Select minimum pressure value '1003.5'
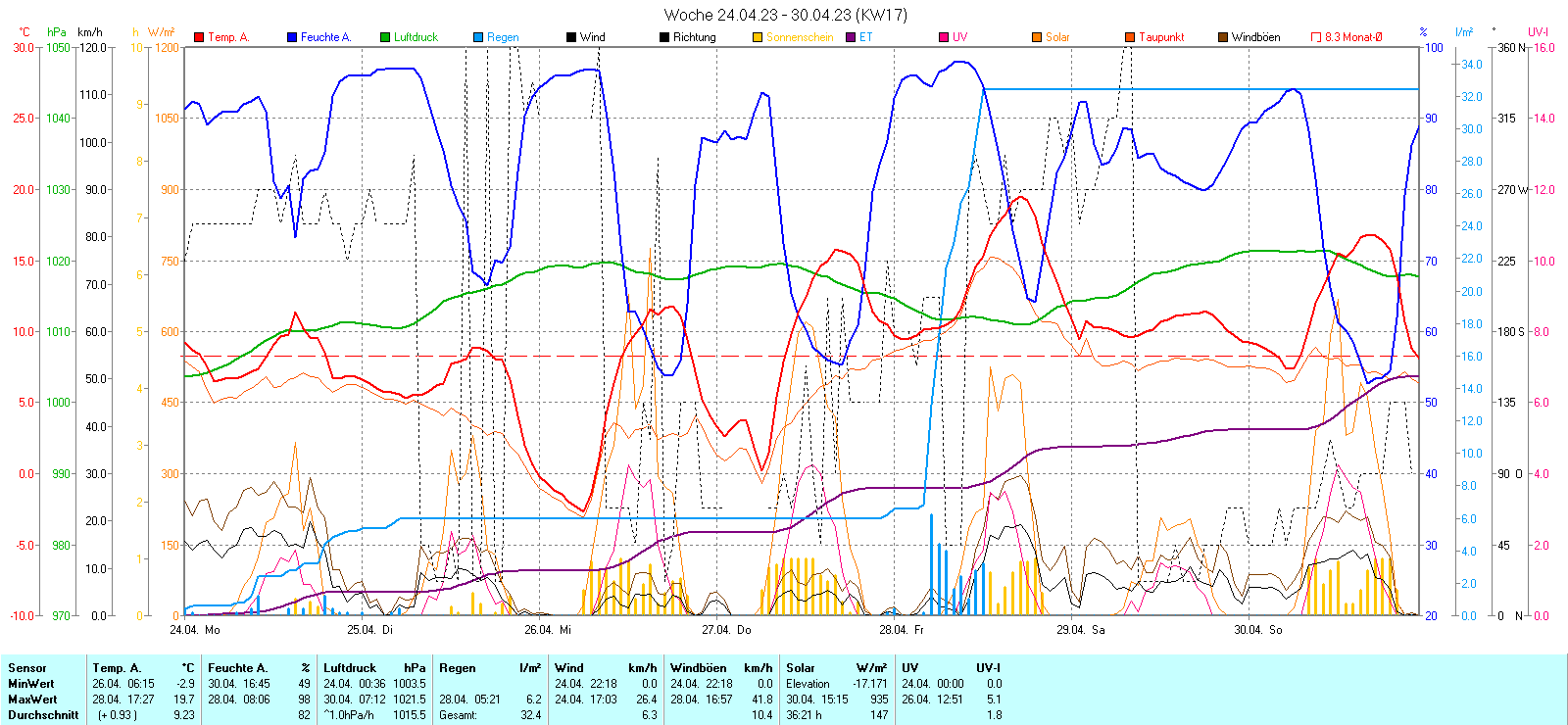1568x725 pixels. pos(410,684)
